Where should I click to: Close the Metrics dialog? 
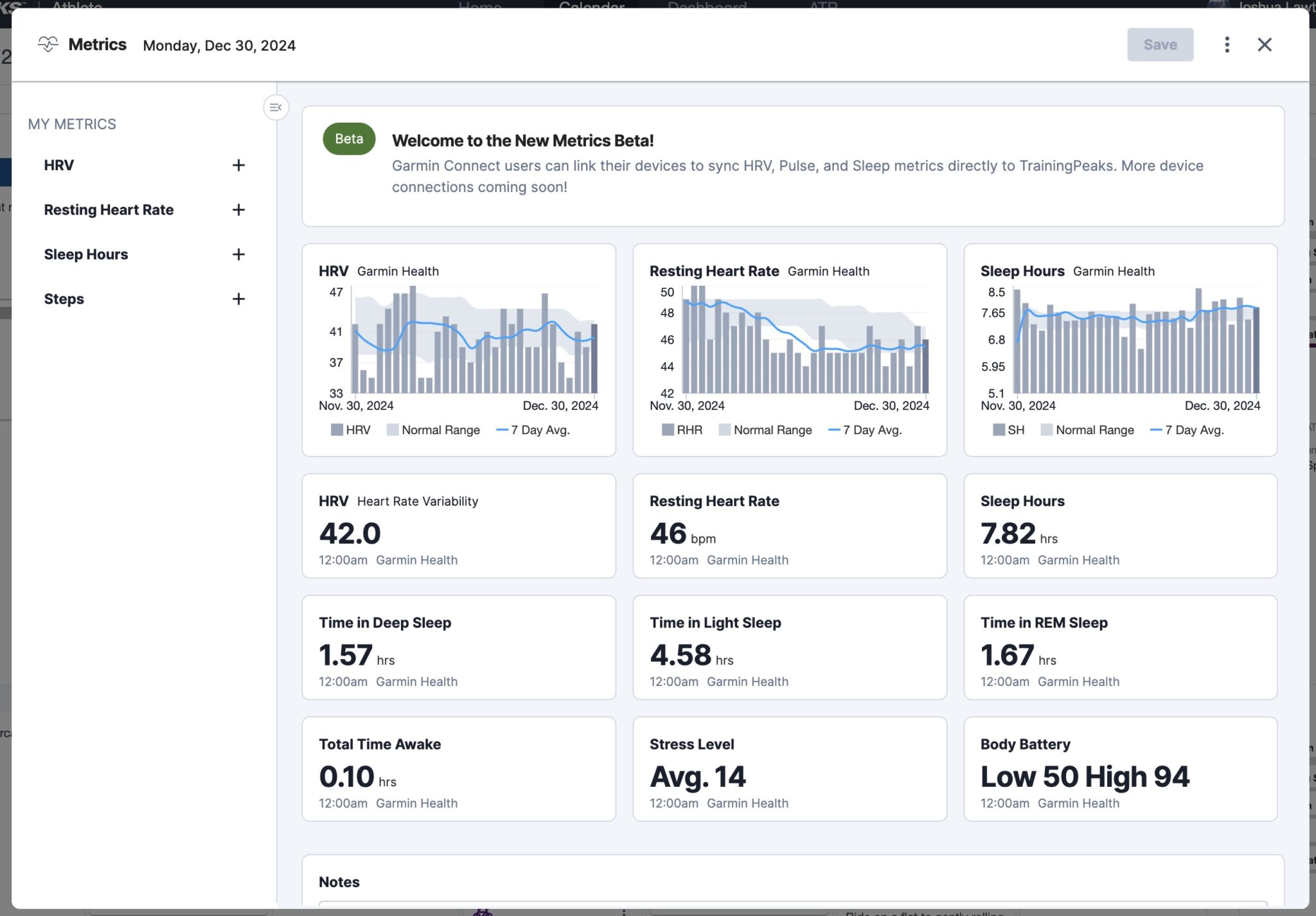(1264, 44)
